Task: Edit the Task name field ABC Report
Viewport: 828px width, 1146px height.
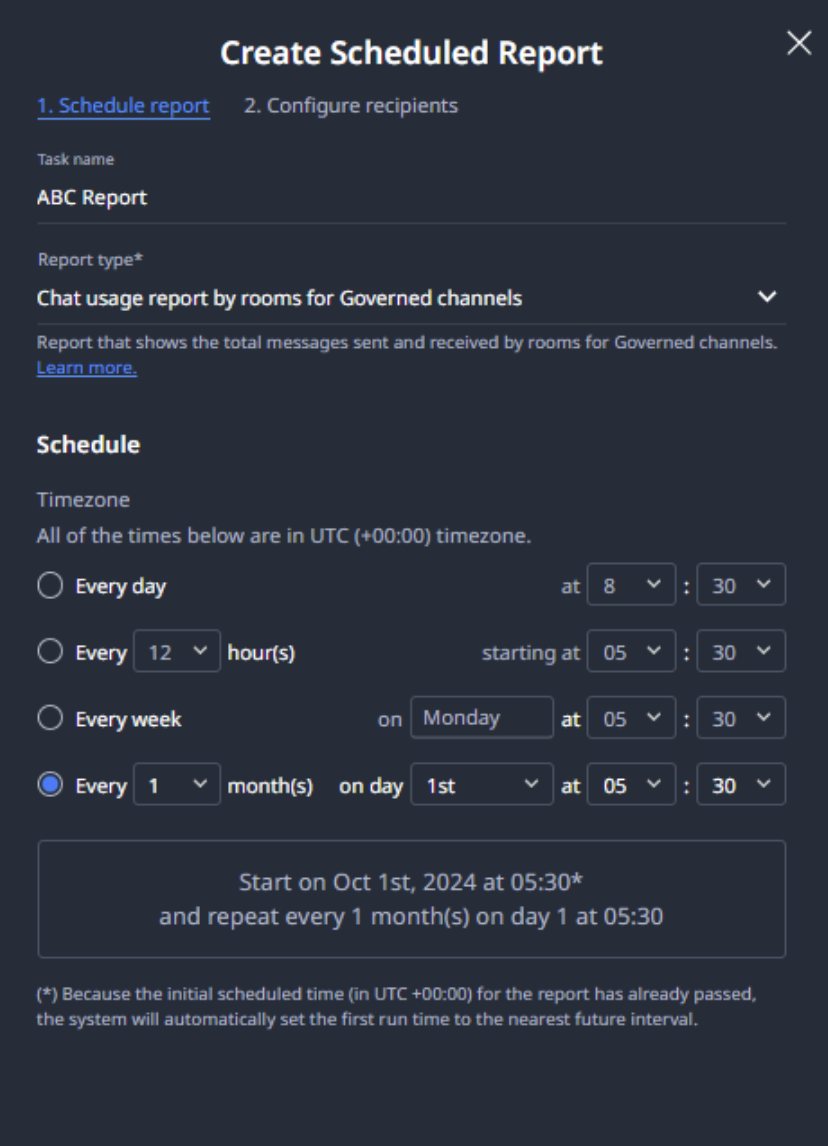Action: 411,197
